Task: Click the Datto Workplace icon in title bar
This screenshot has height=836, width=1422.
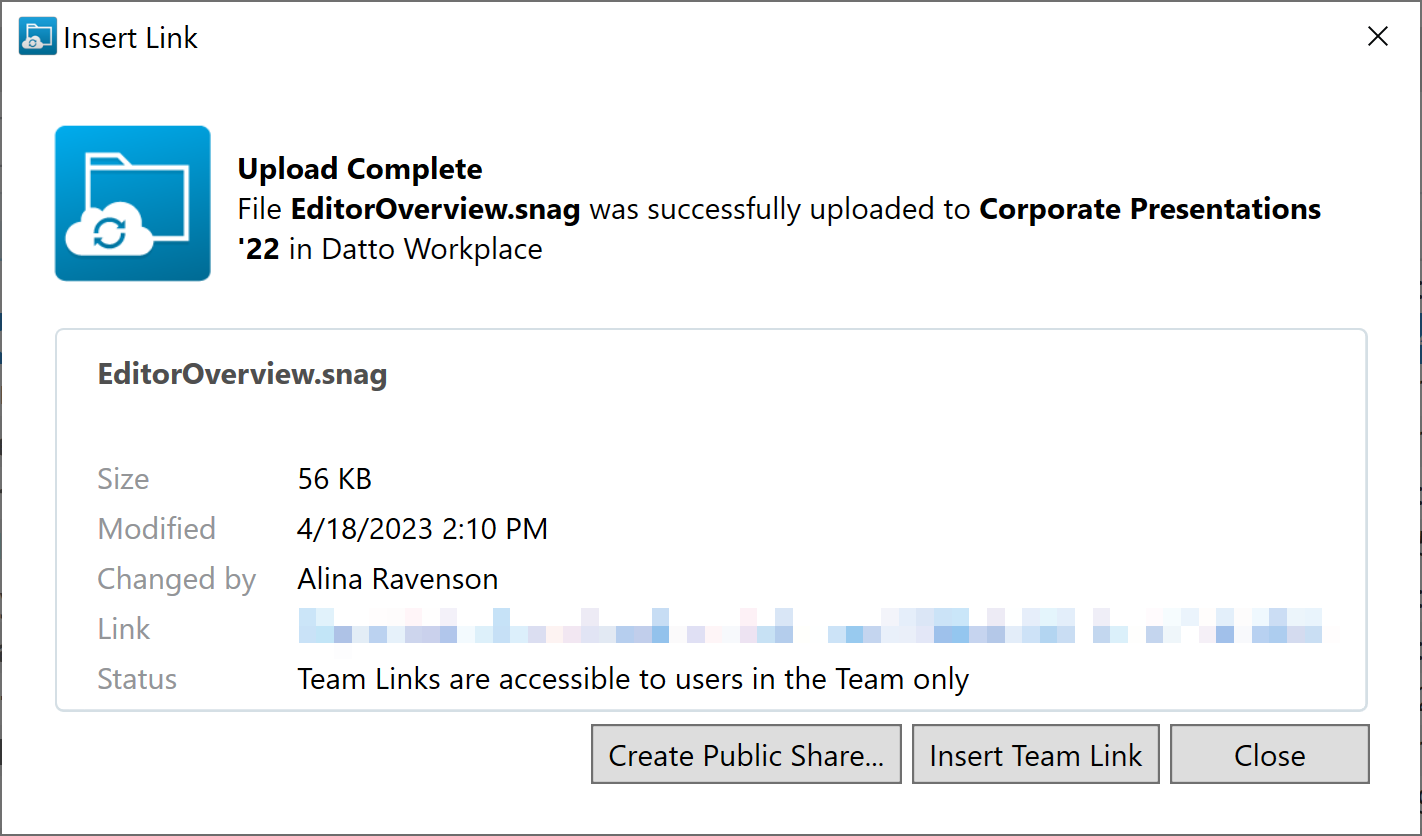Action: (x=38, y=37)
